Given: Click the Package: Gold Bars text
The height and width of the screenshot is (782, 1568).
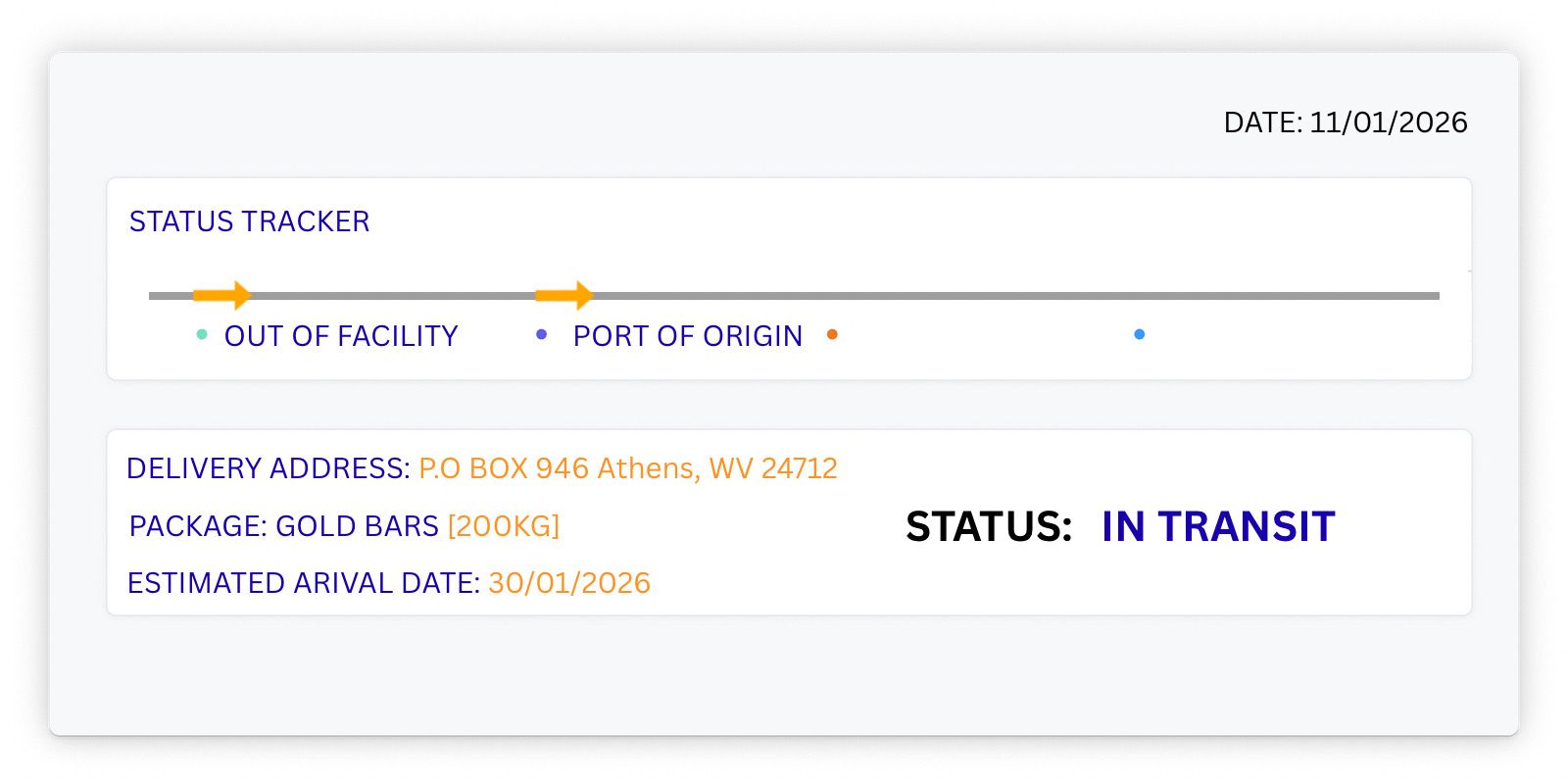Looking at the screenshot, I should click(283, 526).
